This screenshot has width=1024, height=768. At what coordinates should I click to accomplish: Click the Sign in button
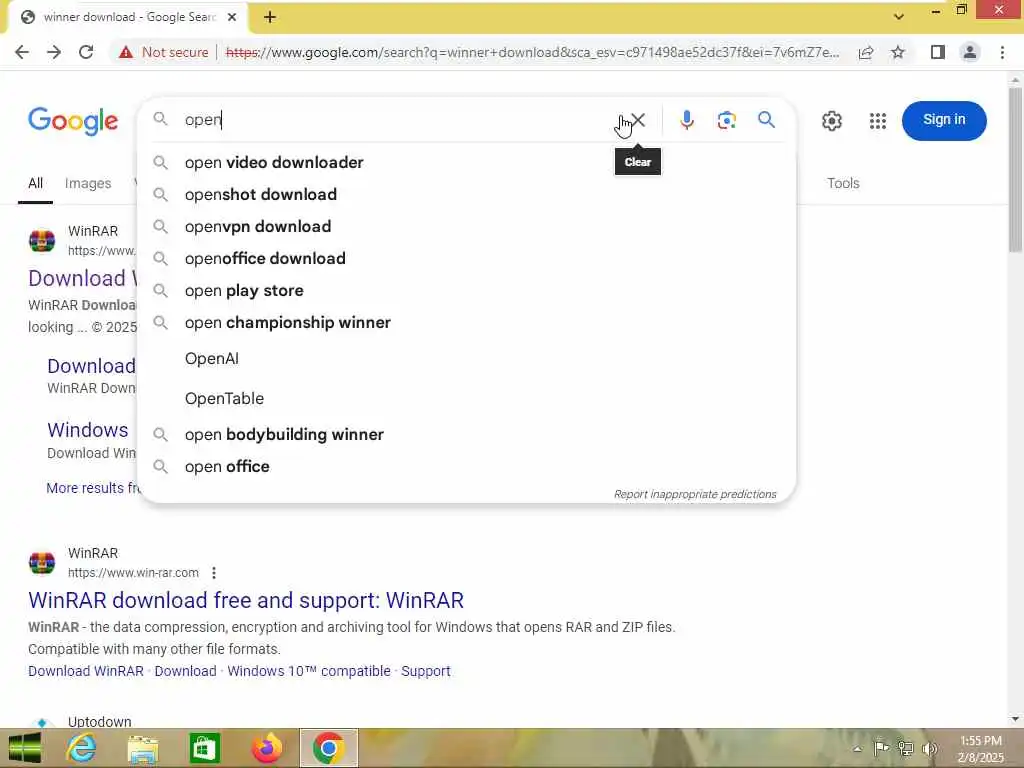tap(944, 120)
